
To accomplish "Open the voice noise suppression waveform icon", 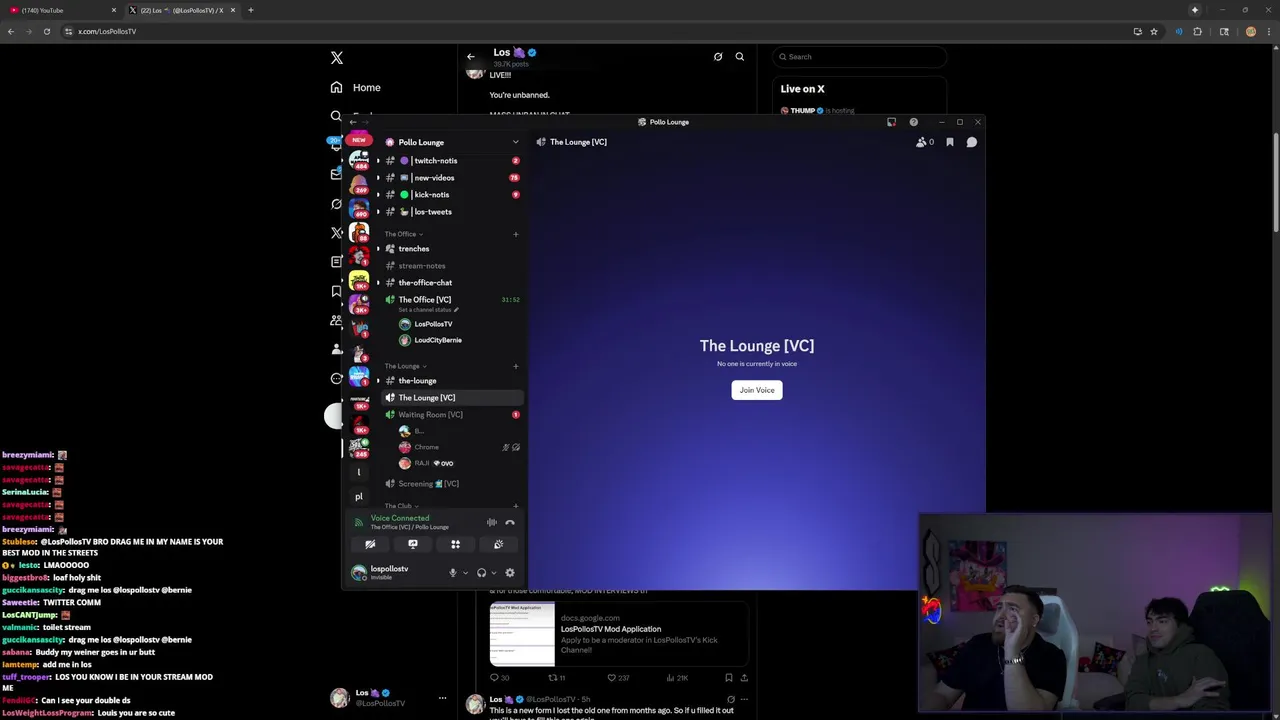I will click(x=491, y=522).
